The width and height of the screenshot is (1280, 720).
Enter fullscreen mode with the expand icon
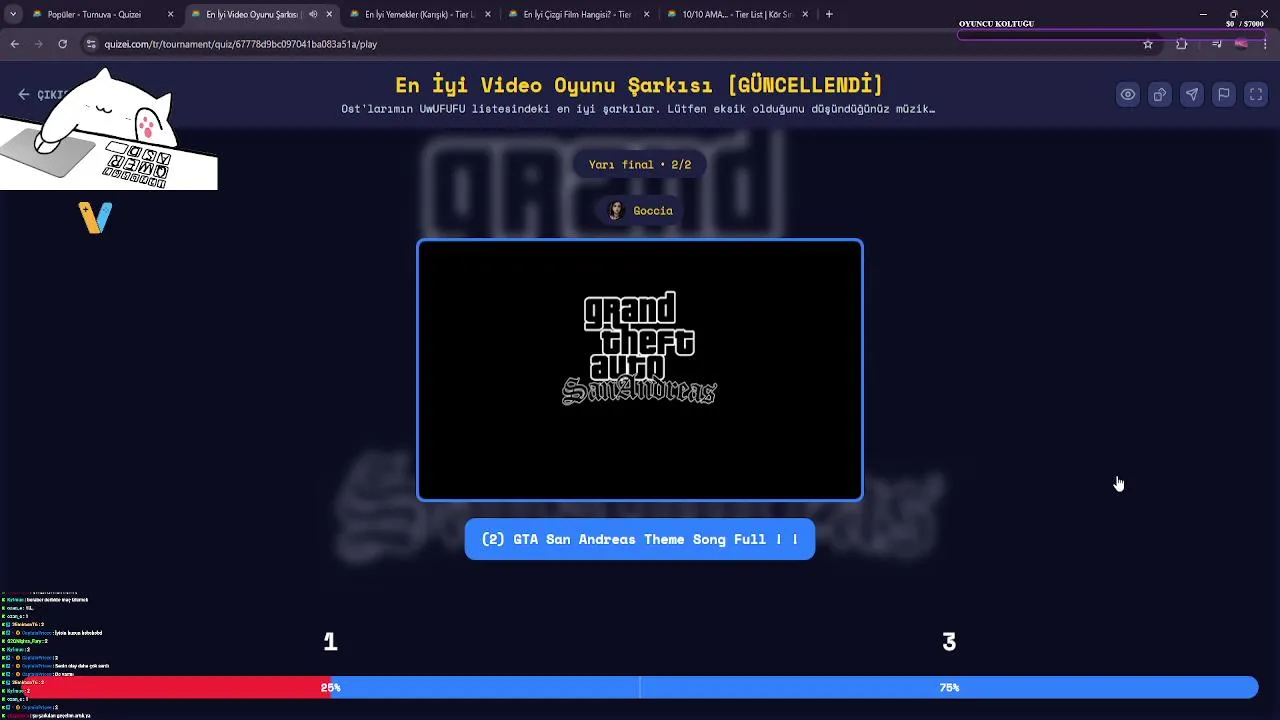click(x=1256, y=95)
